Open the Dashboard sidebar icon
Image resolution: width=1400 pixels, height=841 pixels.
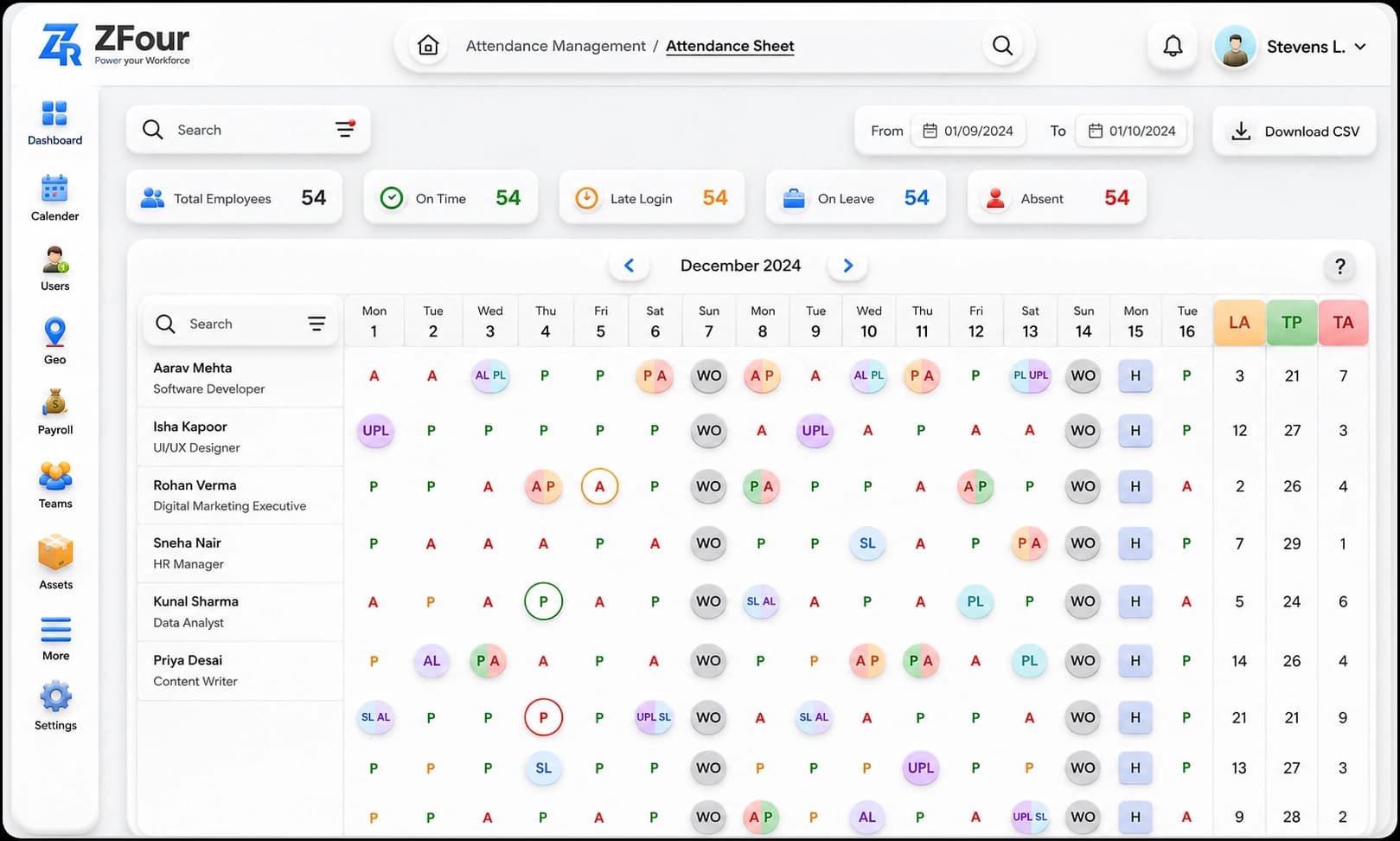point(54,113)
